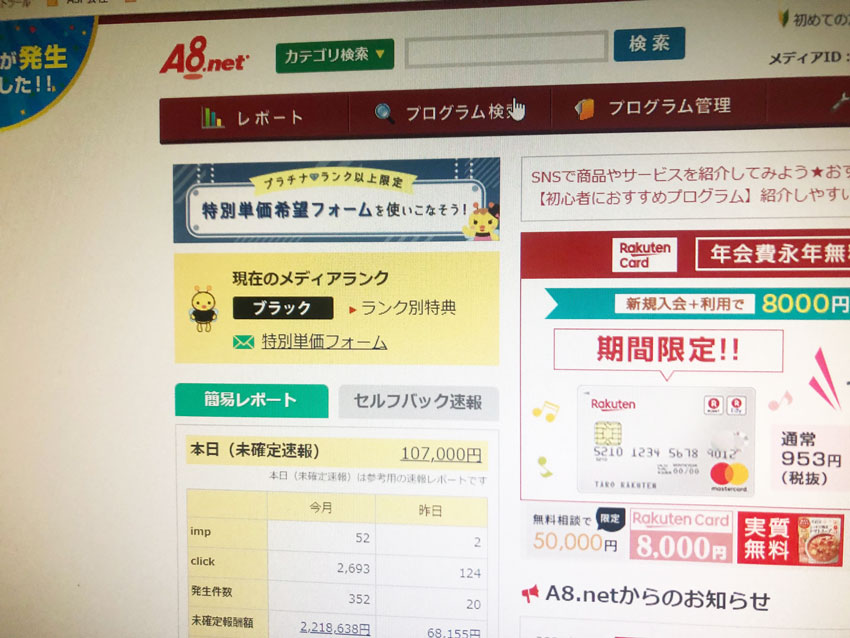Select the 簡易レポート tab
Viewport: 850px width, 638px height.
click(x=251, y=400)
